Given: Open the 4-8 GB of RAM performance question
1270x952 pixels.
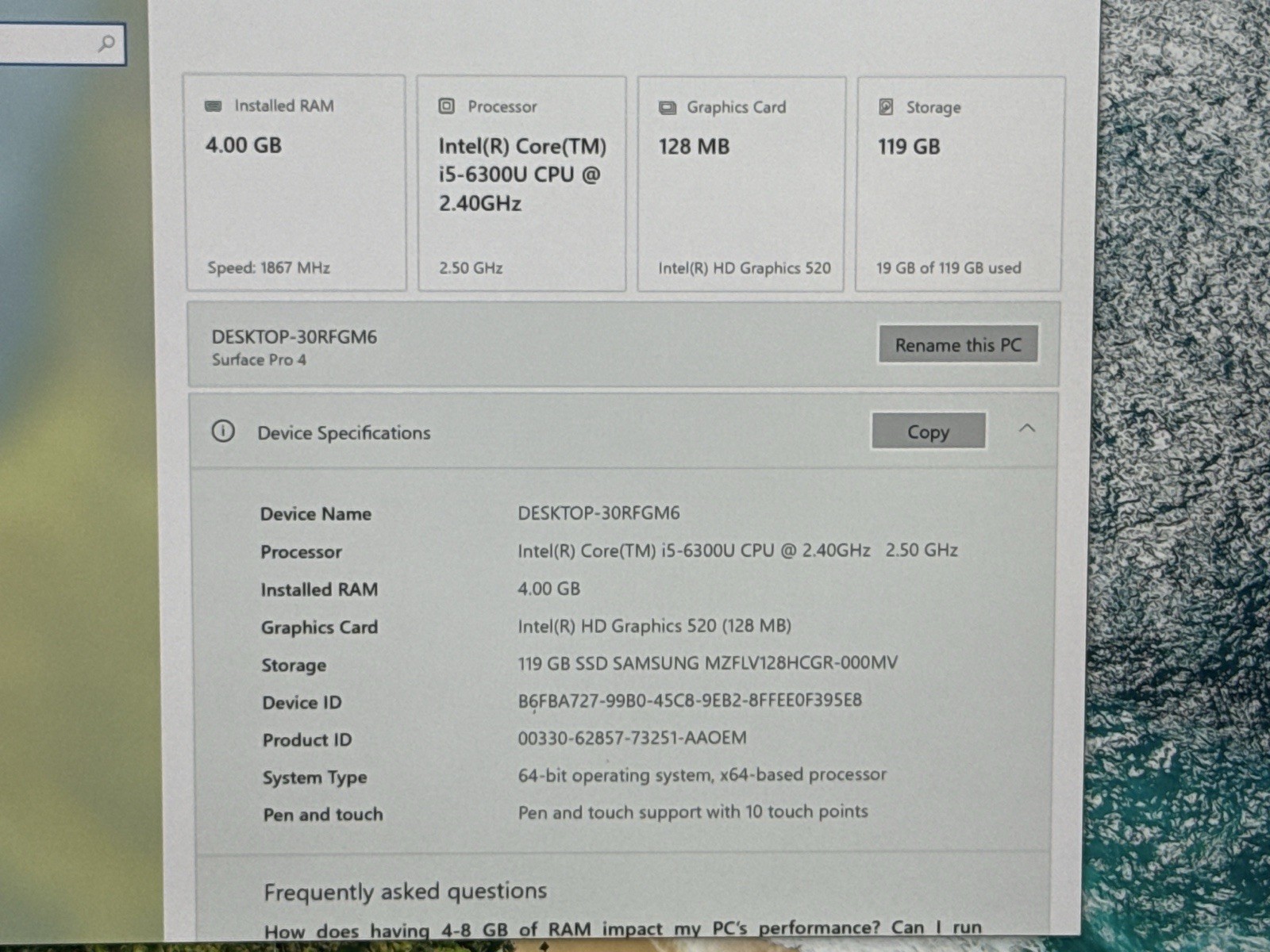Looking at the screenshot, I should click(622, 929).
